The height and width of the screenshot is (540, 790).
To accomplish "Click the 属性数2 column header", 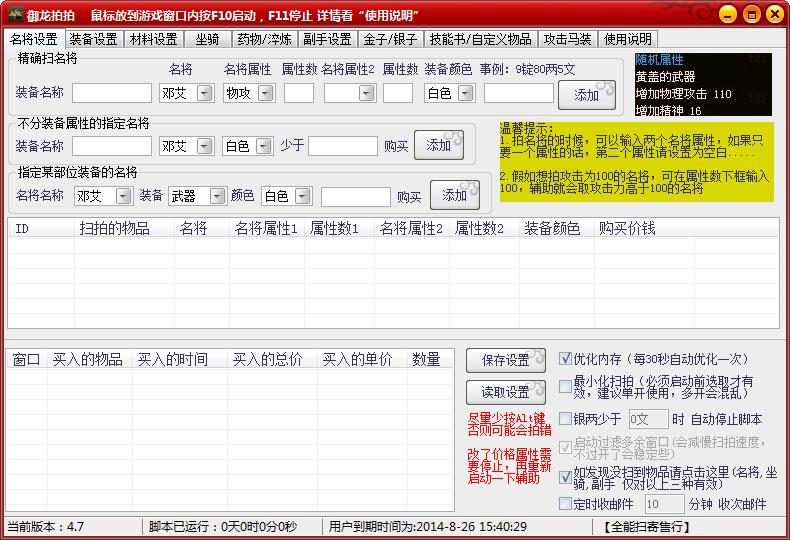I will coord(484,229).
